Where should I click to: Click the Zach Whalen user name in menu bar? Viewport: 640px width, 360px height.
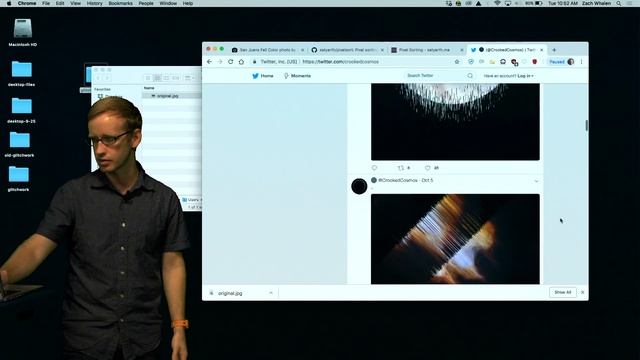click(x=596, y=3)
